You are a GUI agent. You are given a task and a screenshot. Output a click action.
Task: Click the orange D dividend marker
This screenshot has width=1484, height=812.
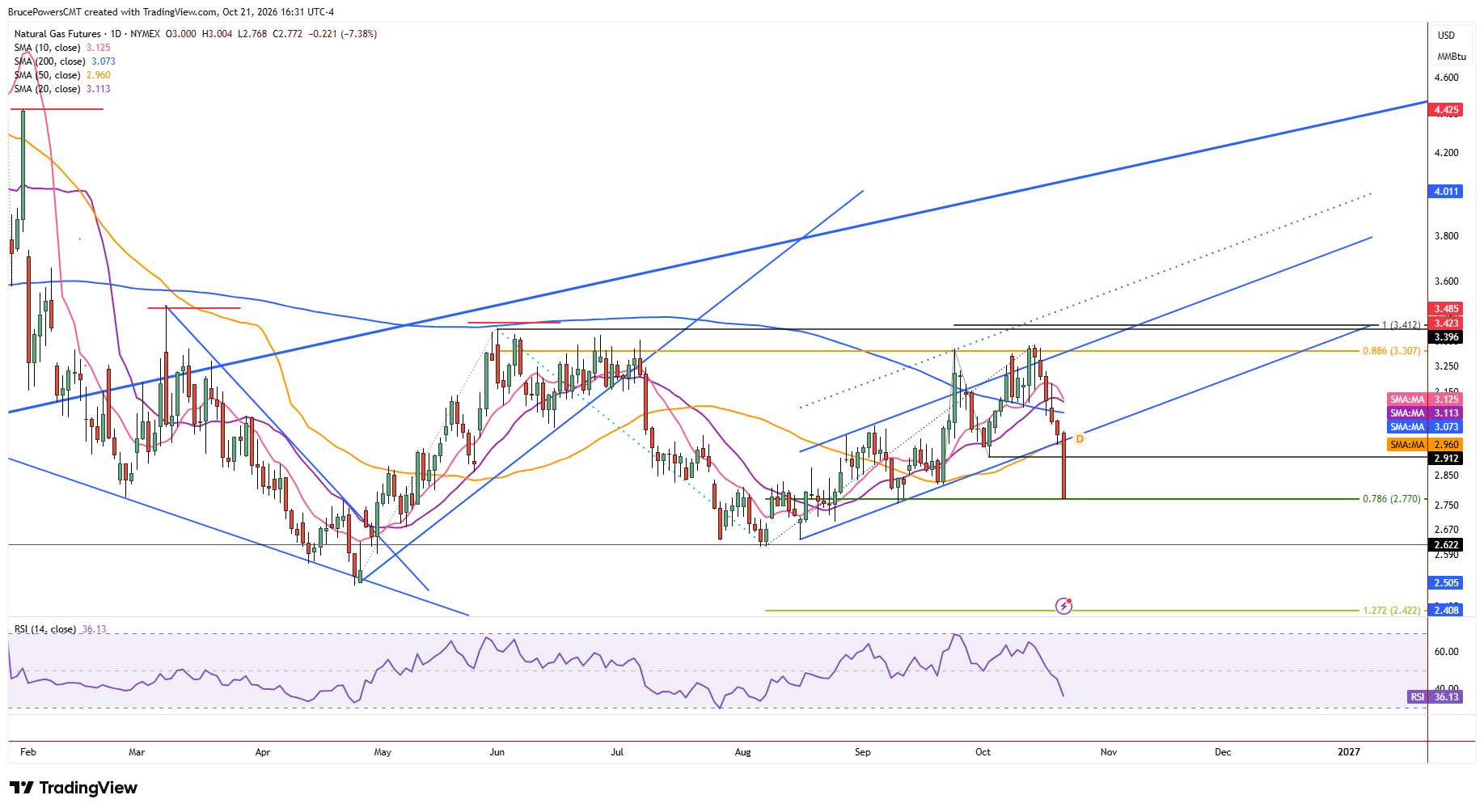(1080, 438)
